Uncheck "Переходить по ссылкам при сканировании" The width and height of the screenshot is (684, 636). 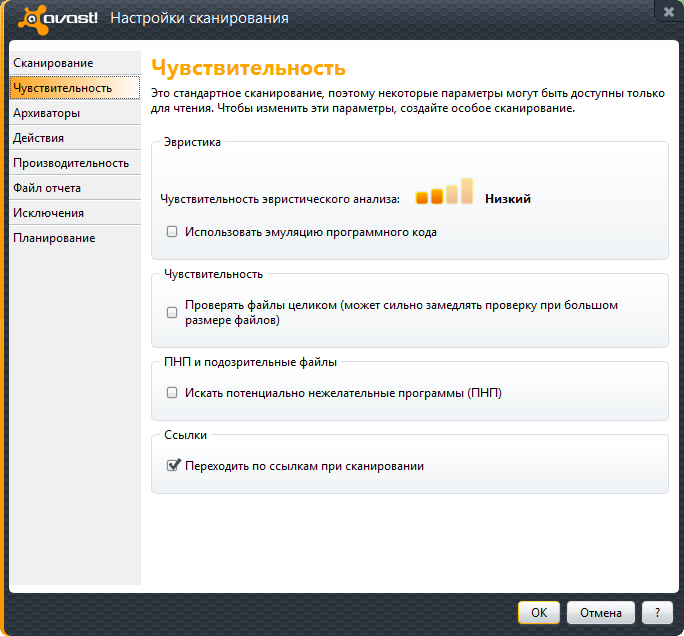pyautogui.click(x=173, y=466)
